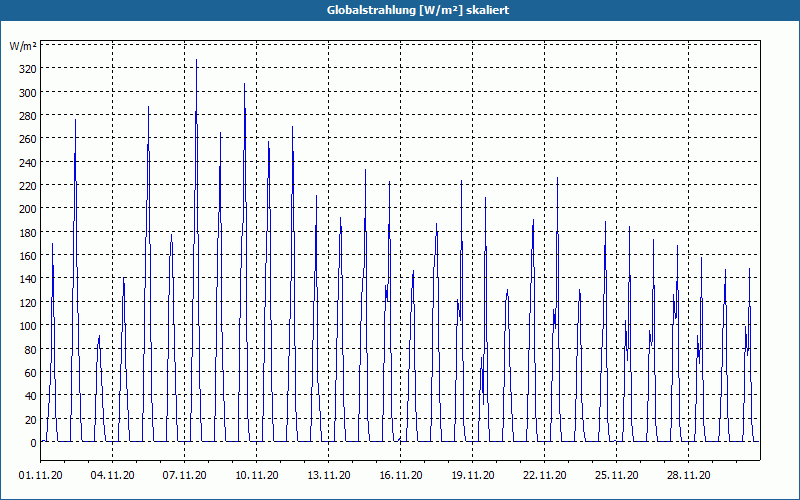Click the date label 07.11.20

[x=185, y=476]
